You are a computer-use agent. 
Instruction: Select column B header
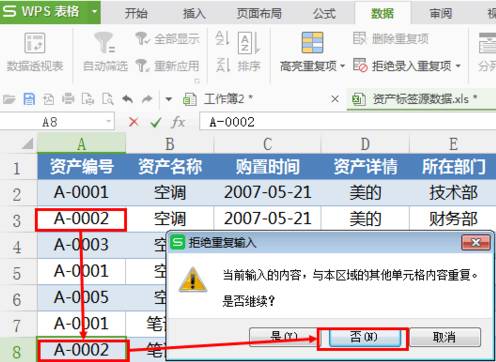click(170, 144)
